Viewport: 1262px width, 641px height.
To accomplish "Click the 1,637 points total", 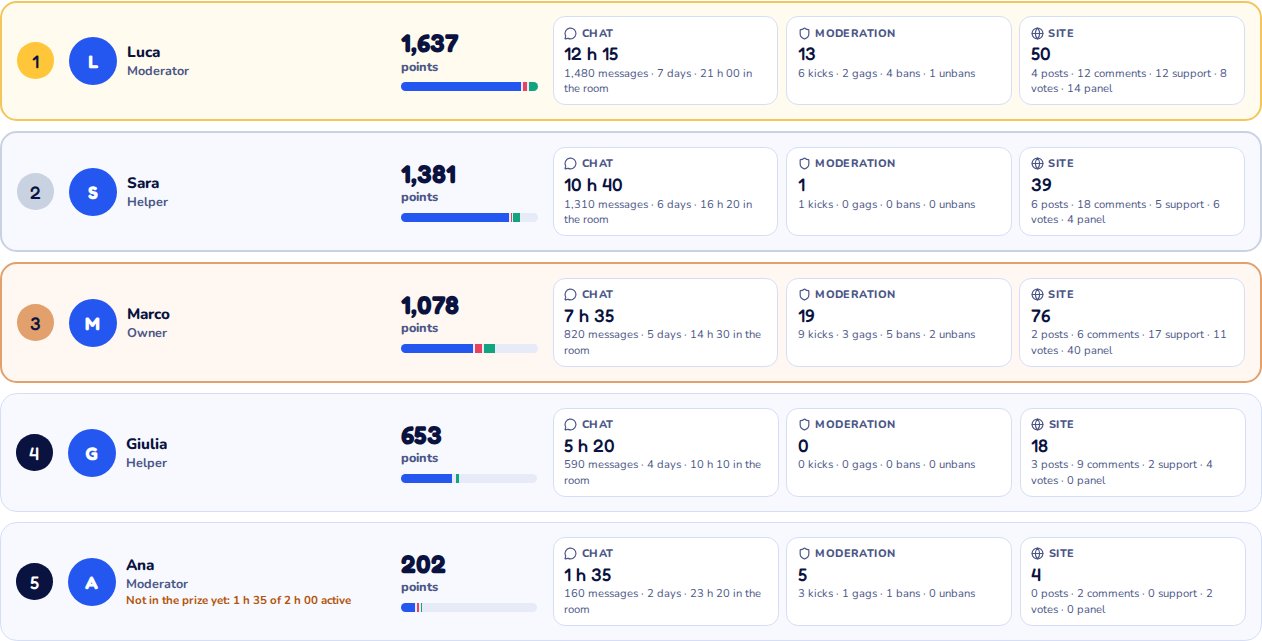I will (x=430, y=44).
